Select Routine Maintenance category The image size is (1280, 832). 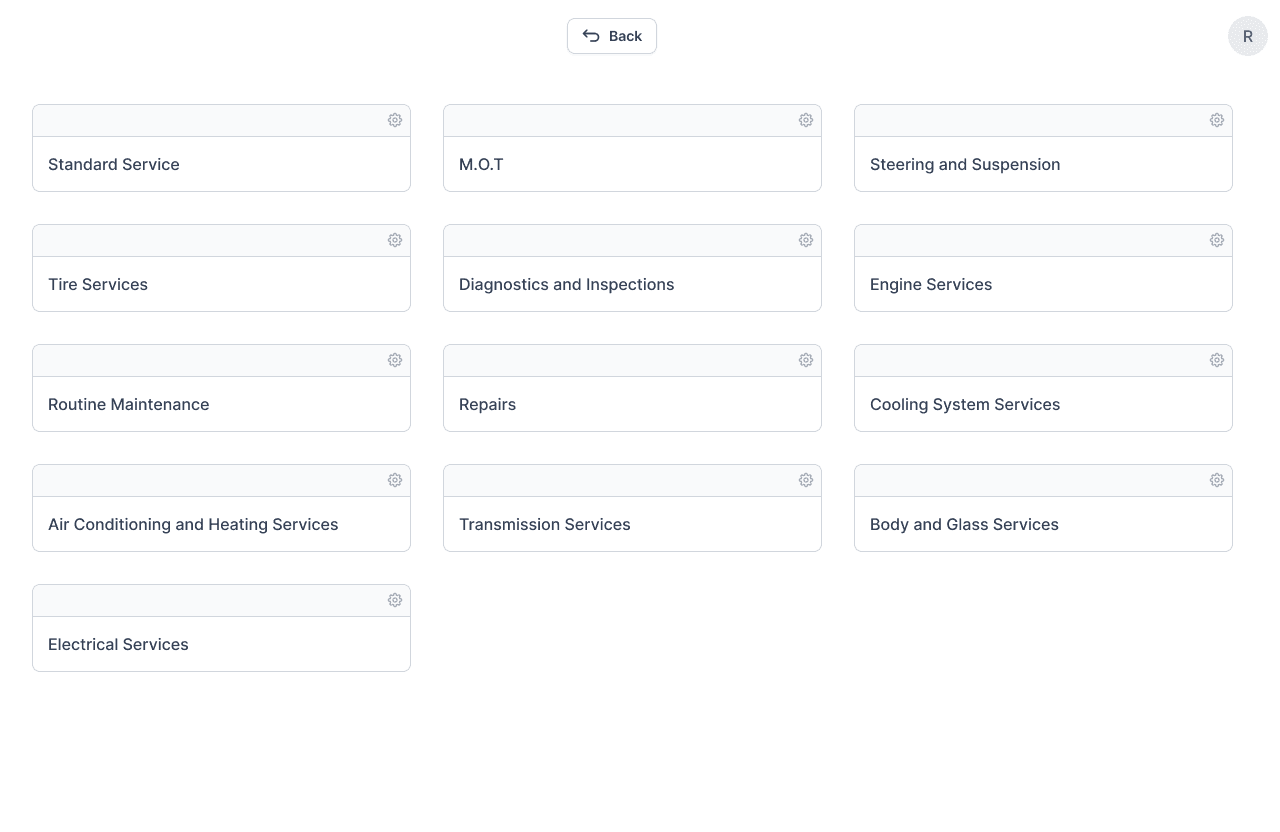click(x=129, y=404)
